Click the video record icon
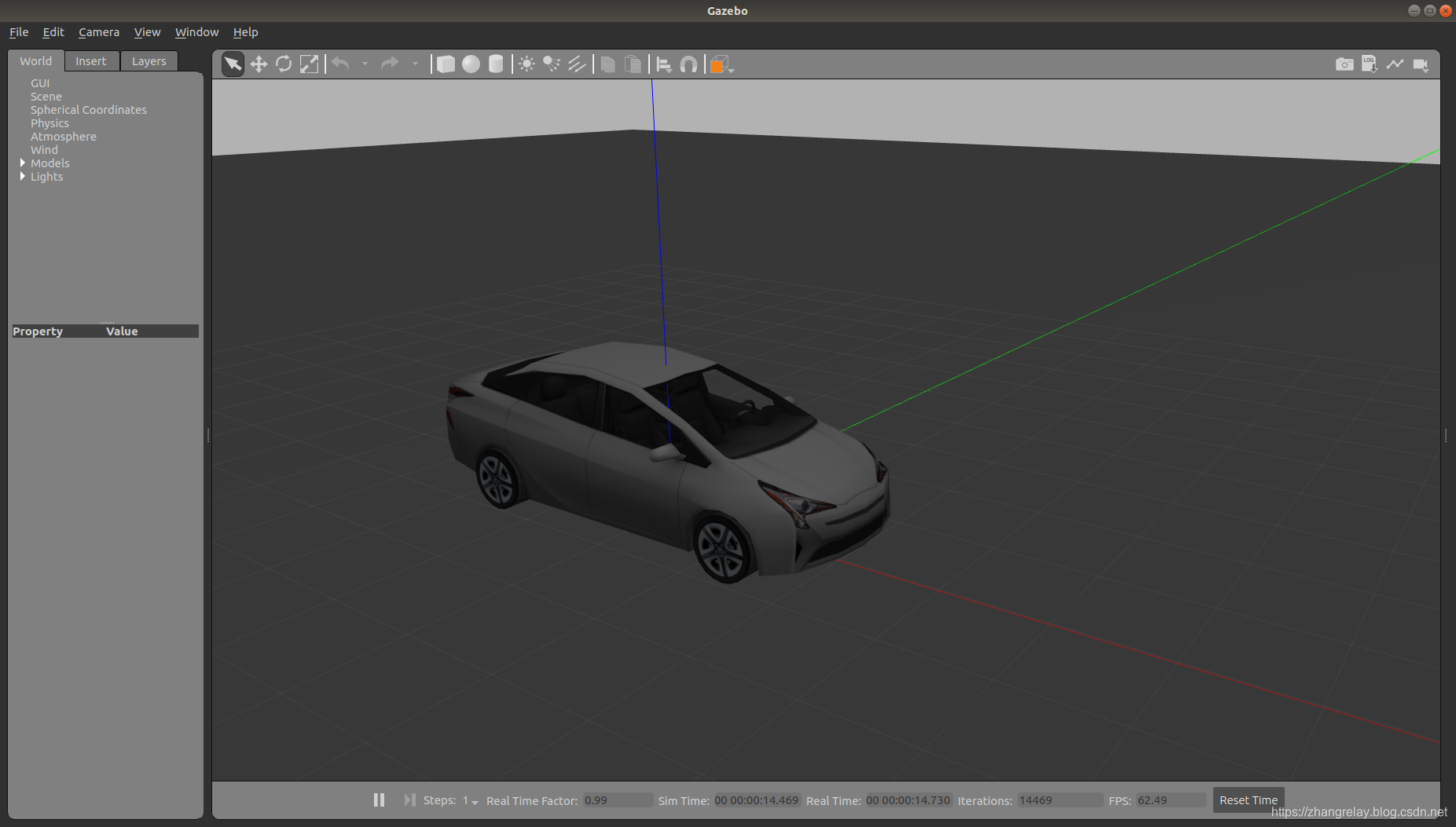The height and width of the screenshot is (827, 1456). click(1421, 64)
